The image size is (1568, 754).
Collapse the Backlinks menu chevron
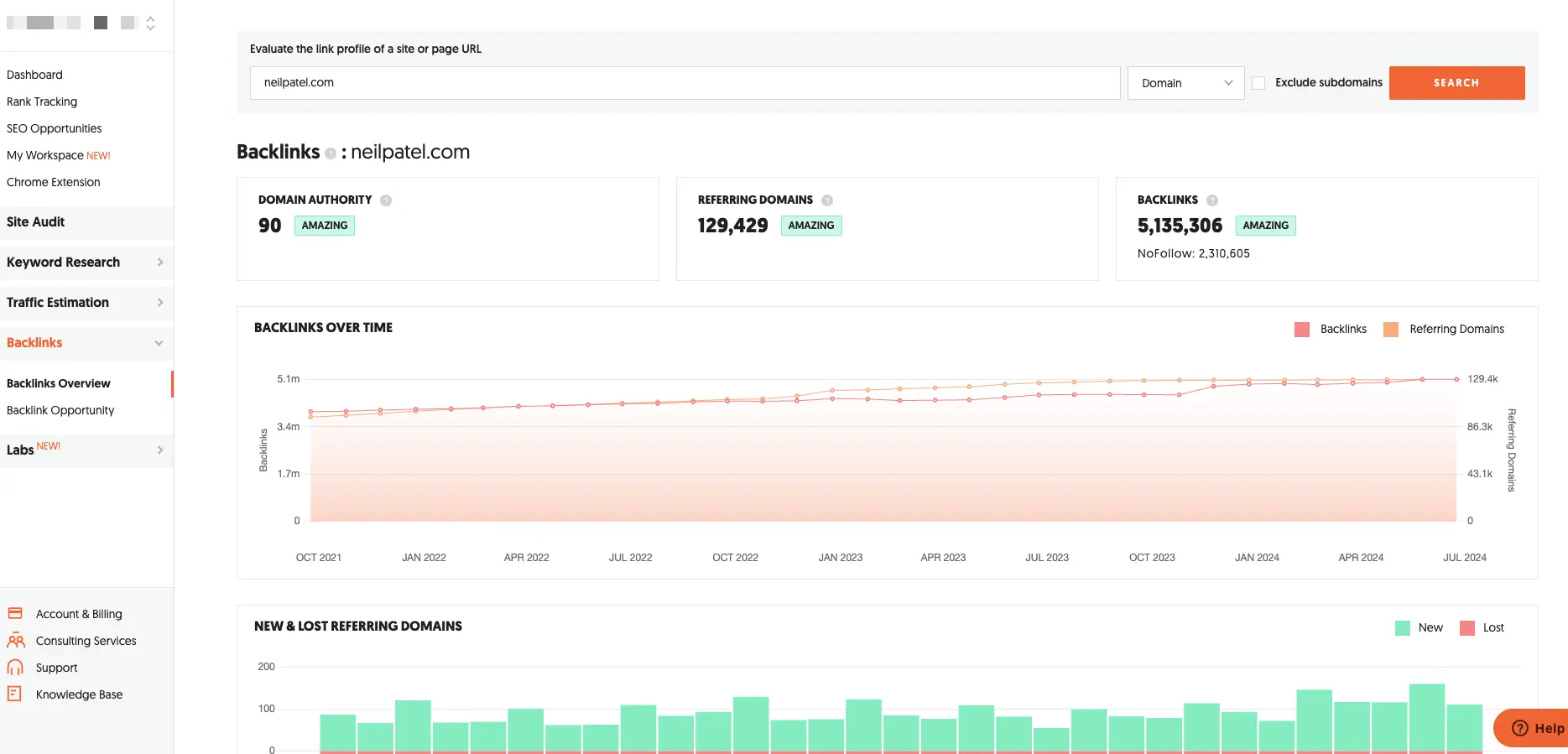click(x=159, y=343)
